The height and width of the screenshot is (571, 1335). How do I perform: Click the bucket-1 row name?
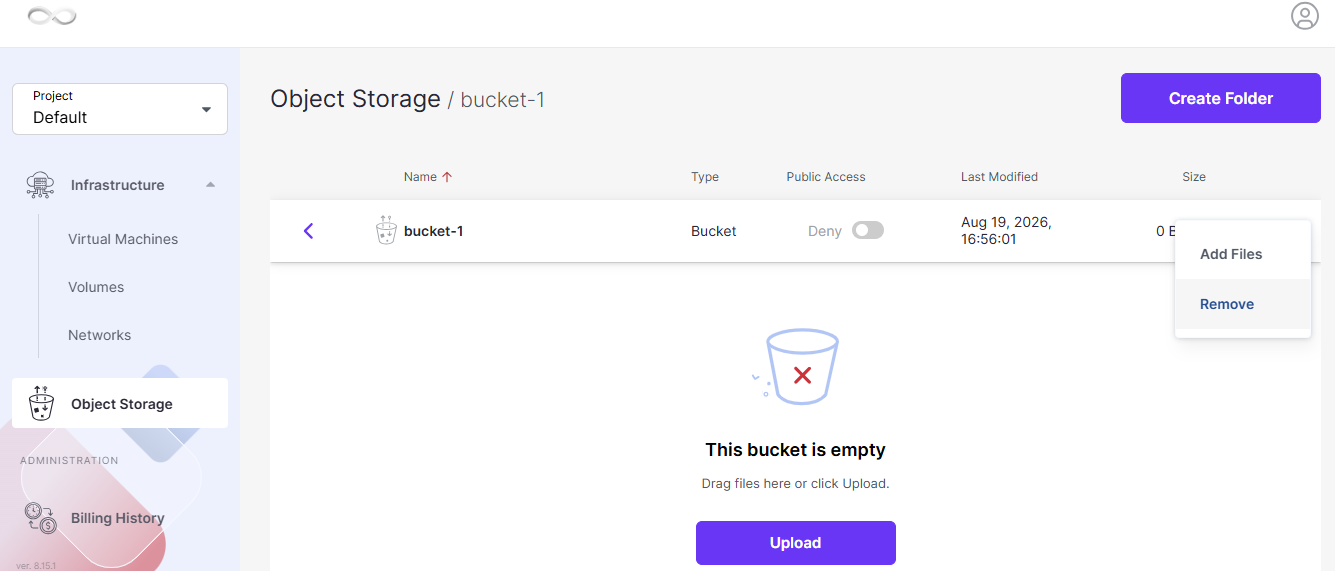(x=433, y=231)
